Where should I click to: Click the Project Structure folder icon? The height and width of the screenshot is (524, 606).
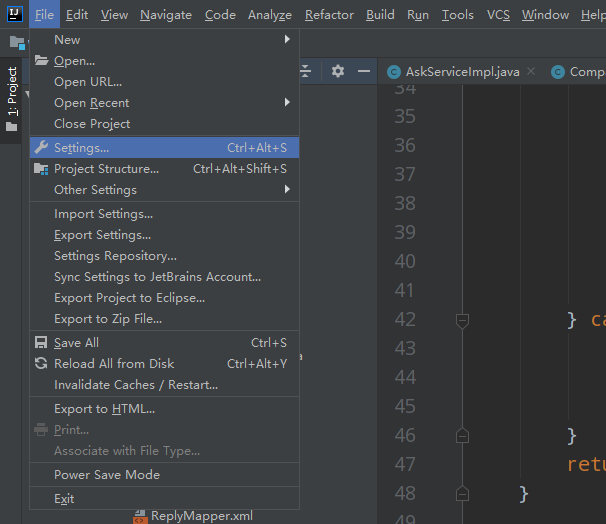[41, 169]
